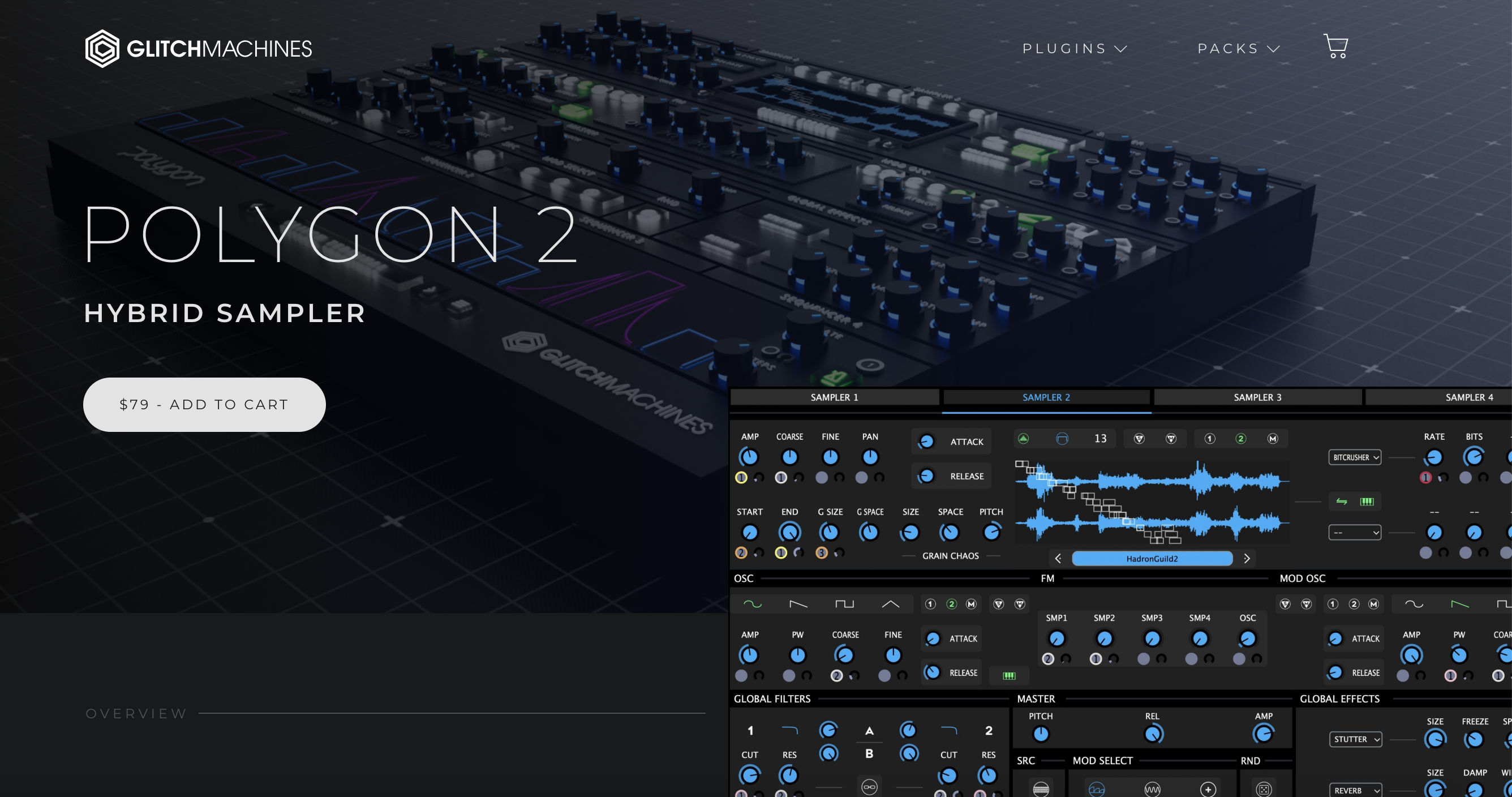Open the REVERB effect dropdown
The height and width of the screenshot is (797, 1512).
(1355, 790)
